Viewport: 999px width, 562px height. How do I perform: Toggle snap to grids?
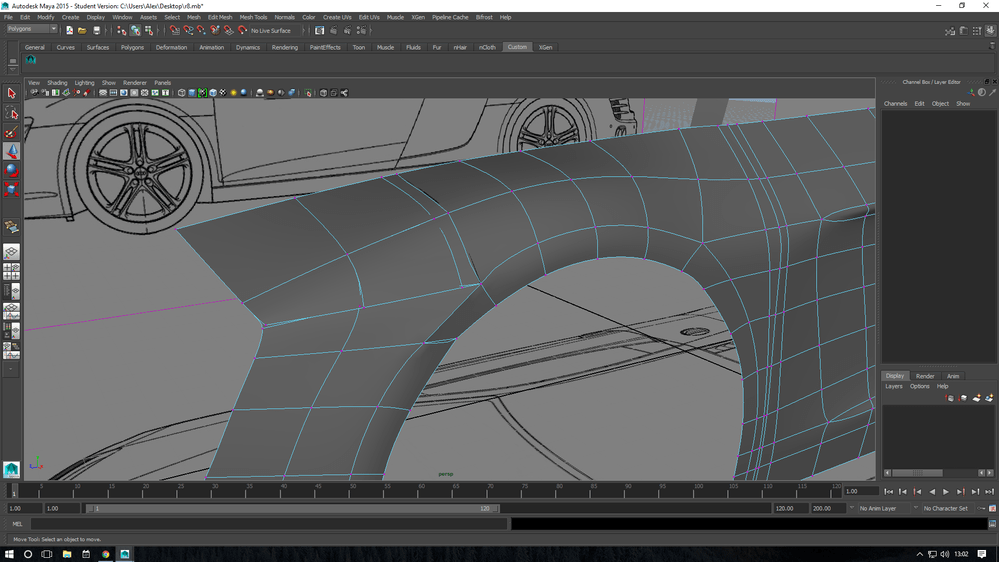tap(174, 30)
